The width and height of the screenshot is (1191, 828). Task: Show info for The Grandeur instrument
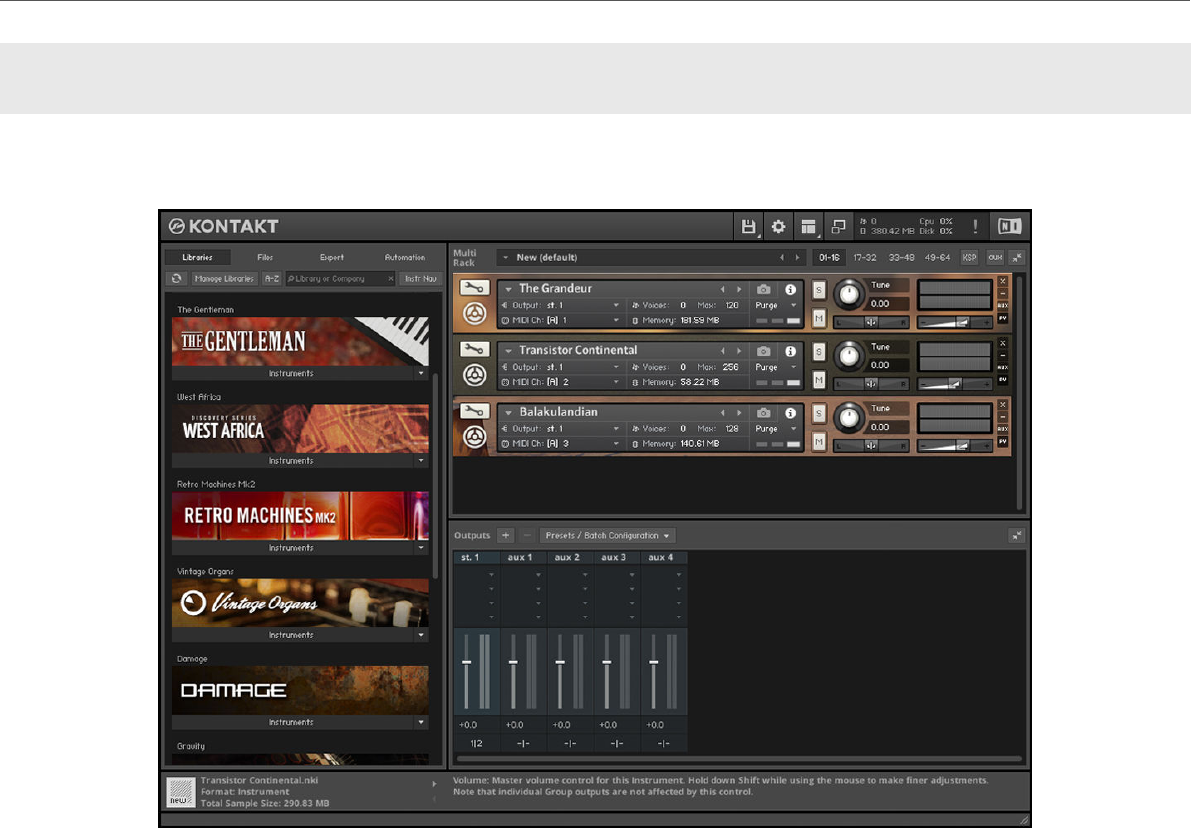pos(790,289)
